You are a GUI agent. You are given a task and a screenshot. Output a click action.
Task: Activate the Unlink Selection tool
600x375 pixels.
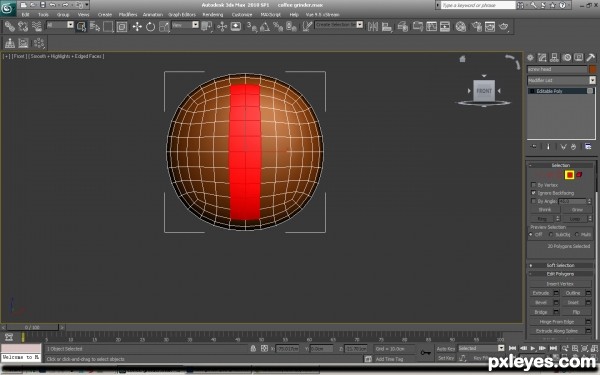23,26
